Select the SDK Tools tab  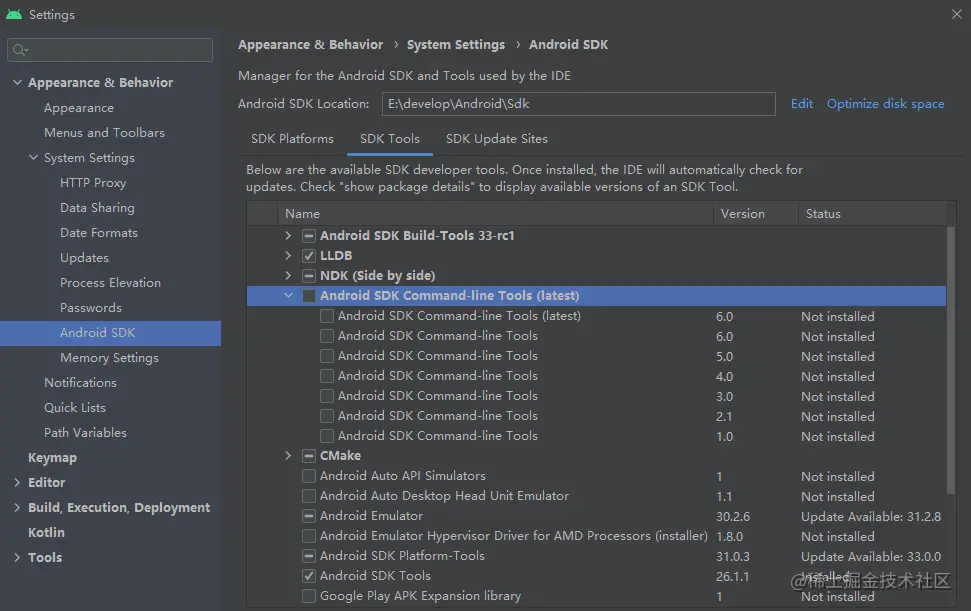point(390,139)
